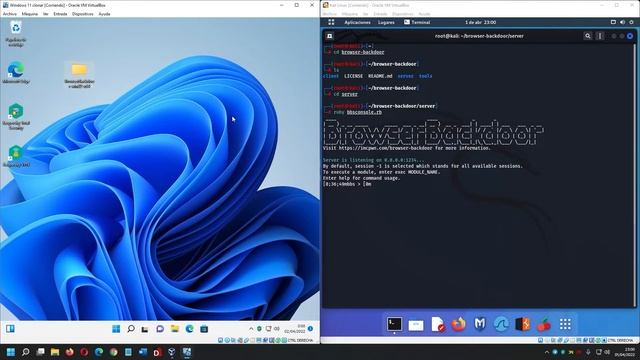Open Kali power menu in top panel
Screen dimensions: 640x360
(x=631, y=22)
